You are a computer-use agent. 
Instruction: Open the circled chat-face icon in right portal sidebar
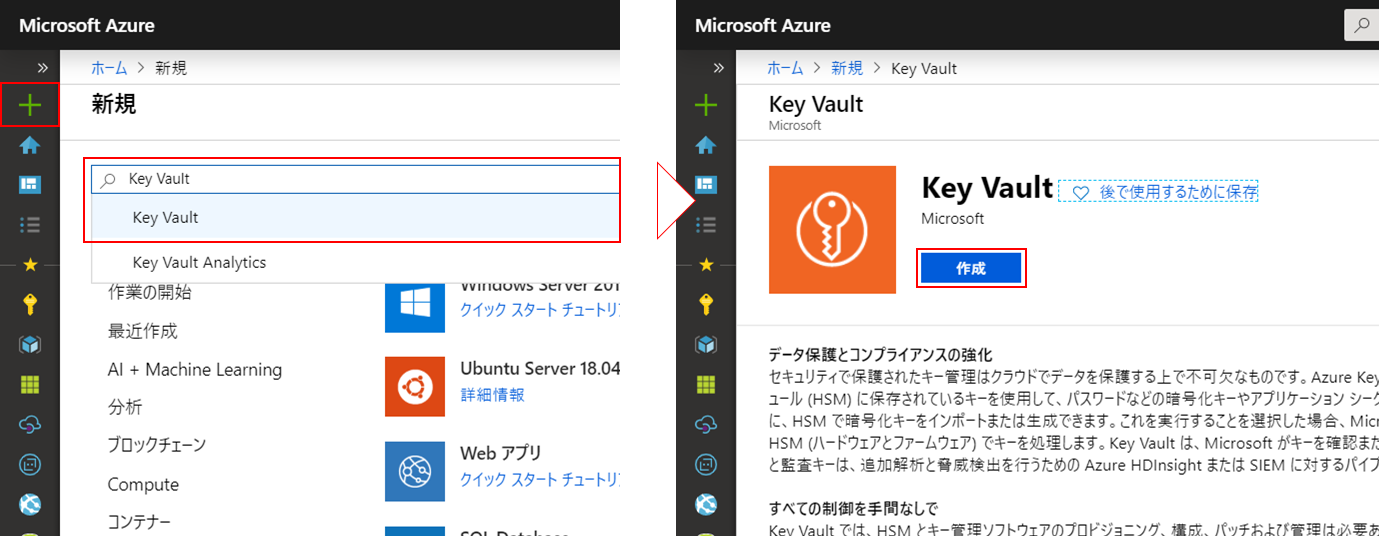[x=706, y=464]
